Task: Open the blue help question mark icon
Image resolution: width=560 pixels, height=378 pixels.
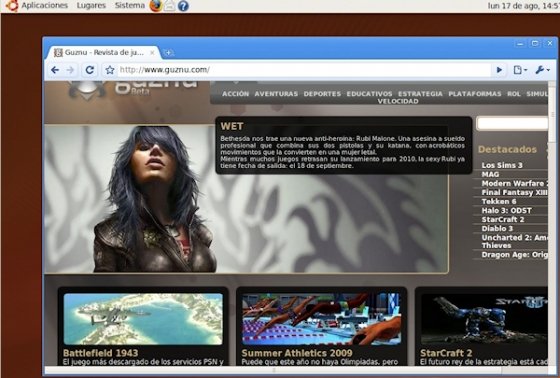Action: pyautogui.click(x=183, y=6)
